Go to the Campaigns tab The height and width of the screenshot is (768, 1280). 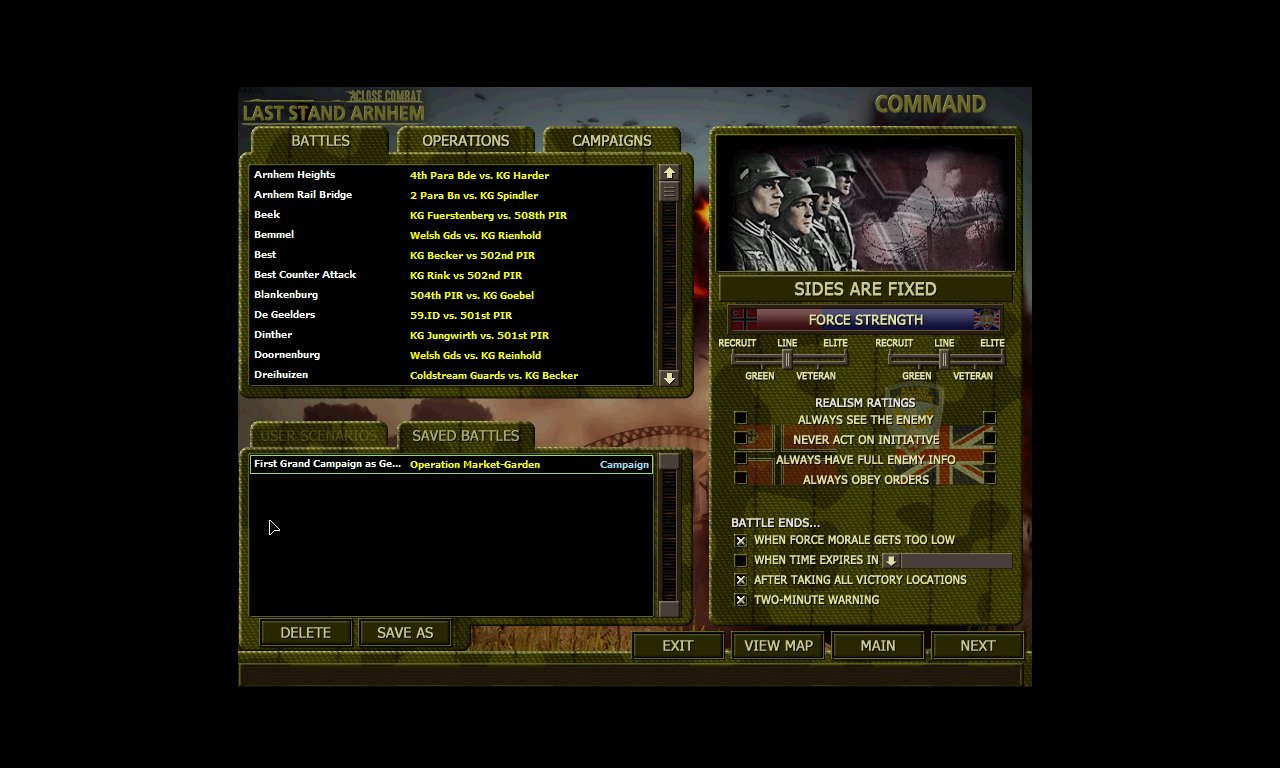612,141
